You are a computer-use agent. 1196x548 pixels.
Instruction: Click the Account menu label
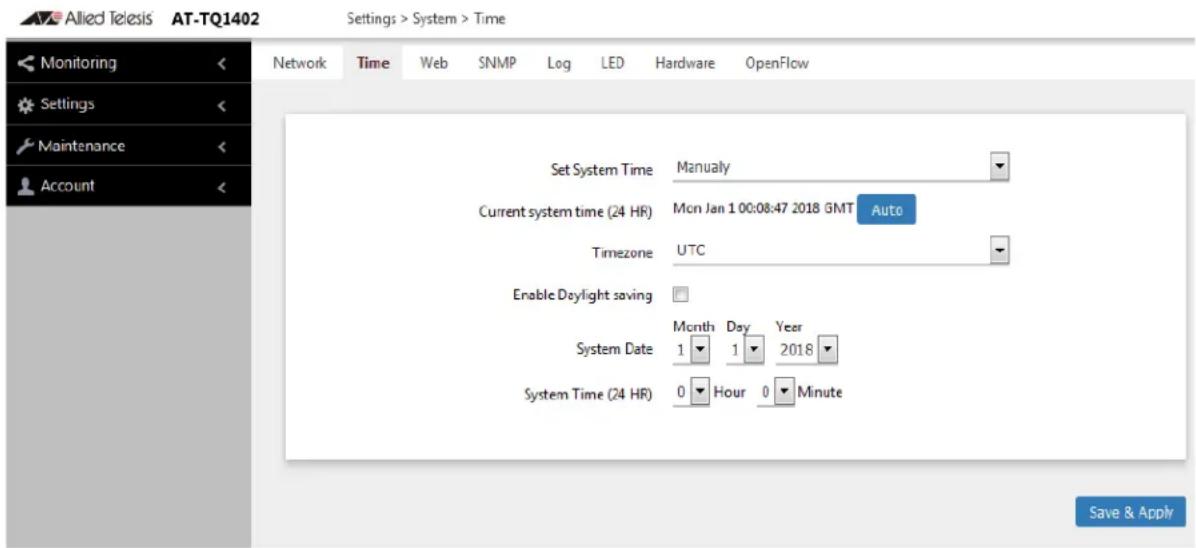[67, 186]
